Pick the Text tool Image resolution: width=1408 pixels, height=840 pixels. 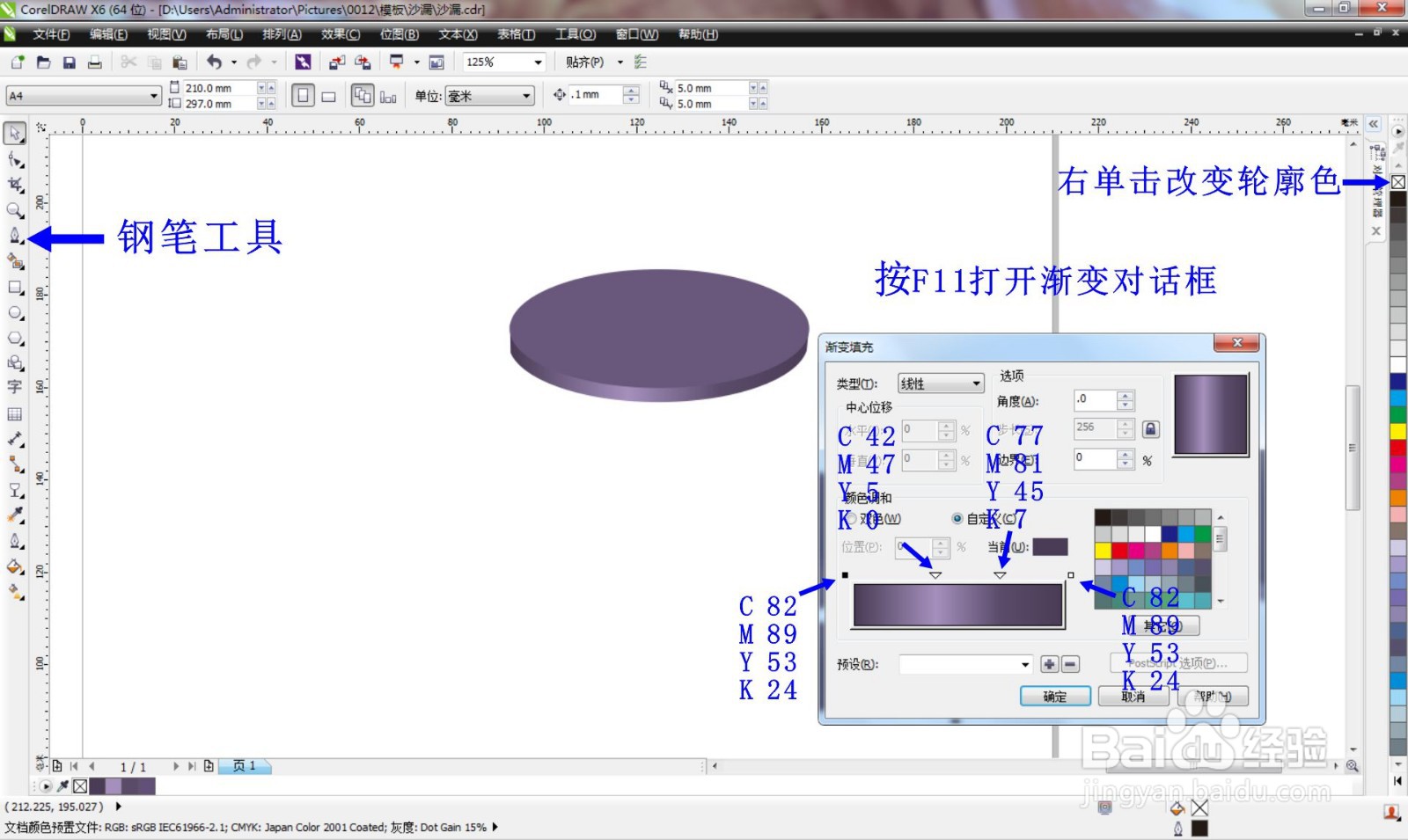click(14, 387)
